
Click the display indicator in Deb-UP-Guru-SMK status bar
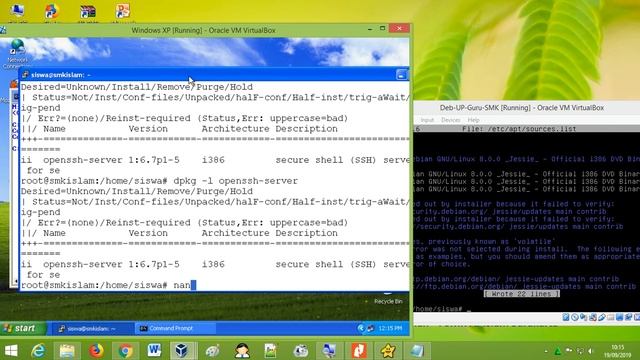pos(620,317)
